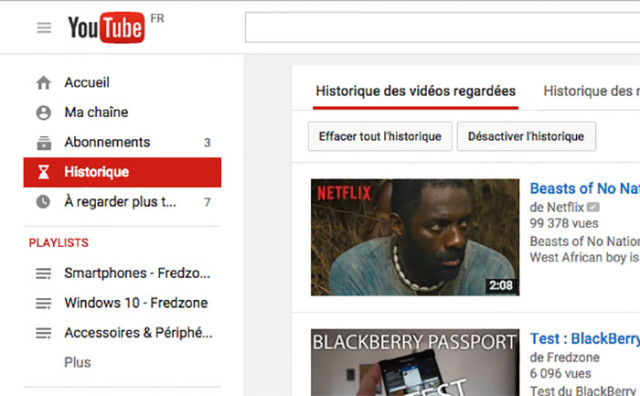
Task: Open the BlackBerry Passport video thumbnail
Action: (415, 362)
